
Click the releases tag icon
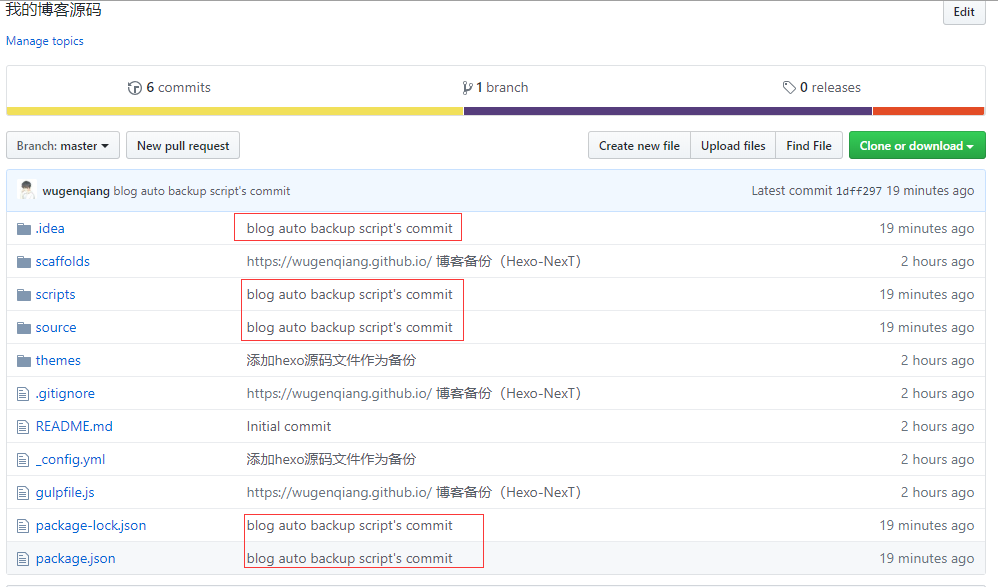789,88
